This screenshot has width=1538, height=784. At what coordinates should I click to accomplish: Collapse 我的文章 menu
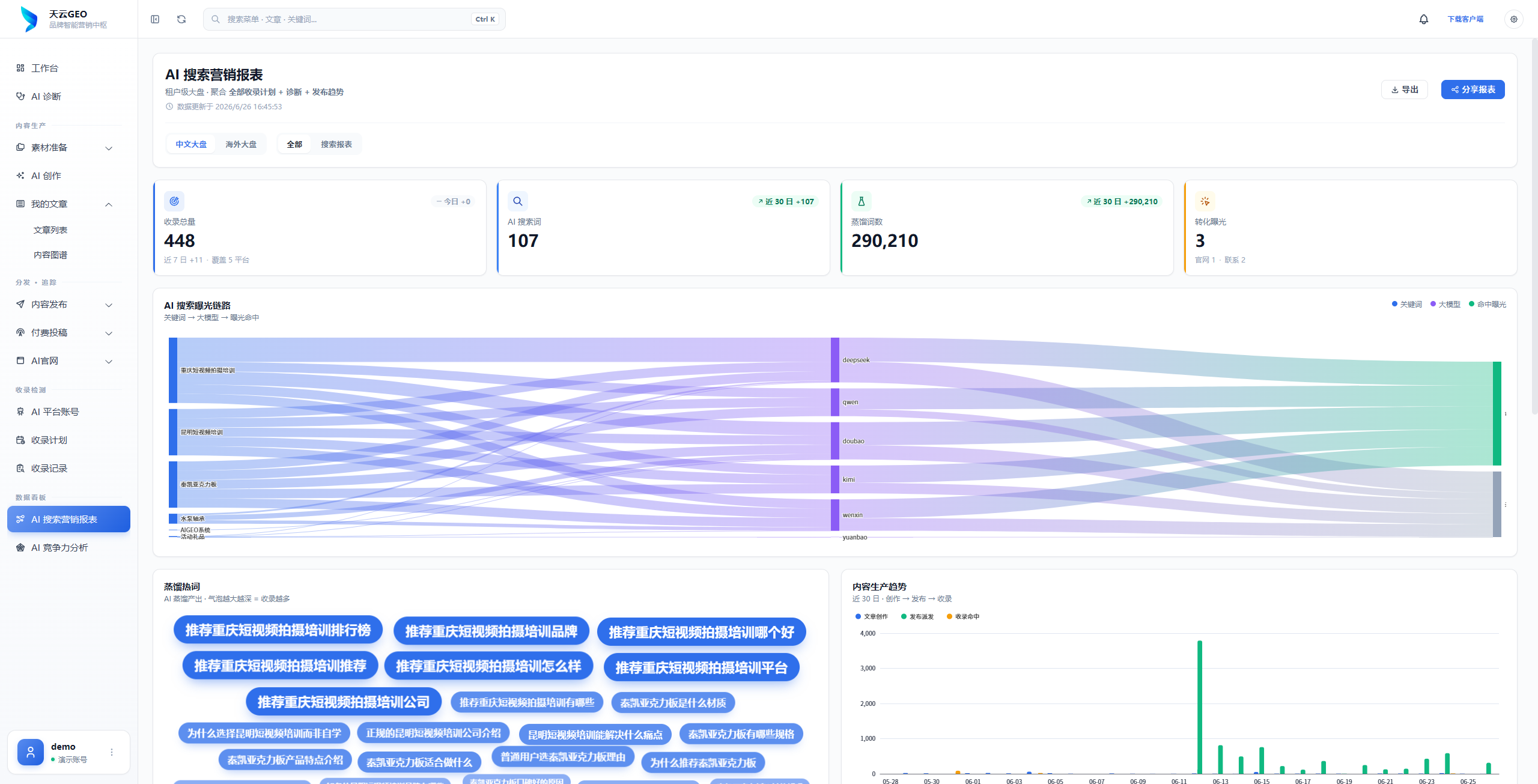click(68, 204)
